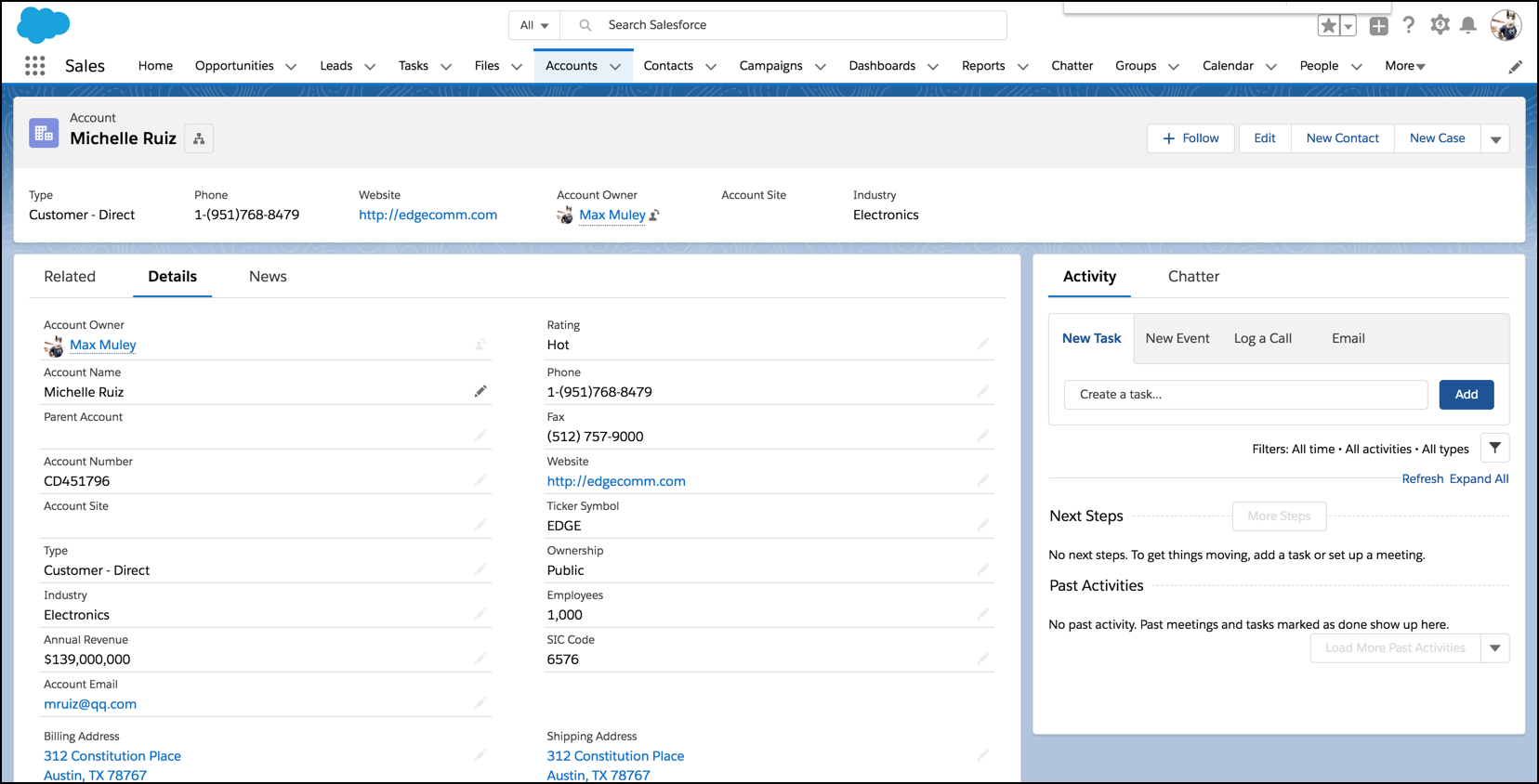Switch to the Related tab
Viewport: 1539px width, 784px height.
click(x=70, y=277)
